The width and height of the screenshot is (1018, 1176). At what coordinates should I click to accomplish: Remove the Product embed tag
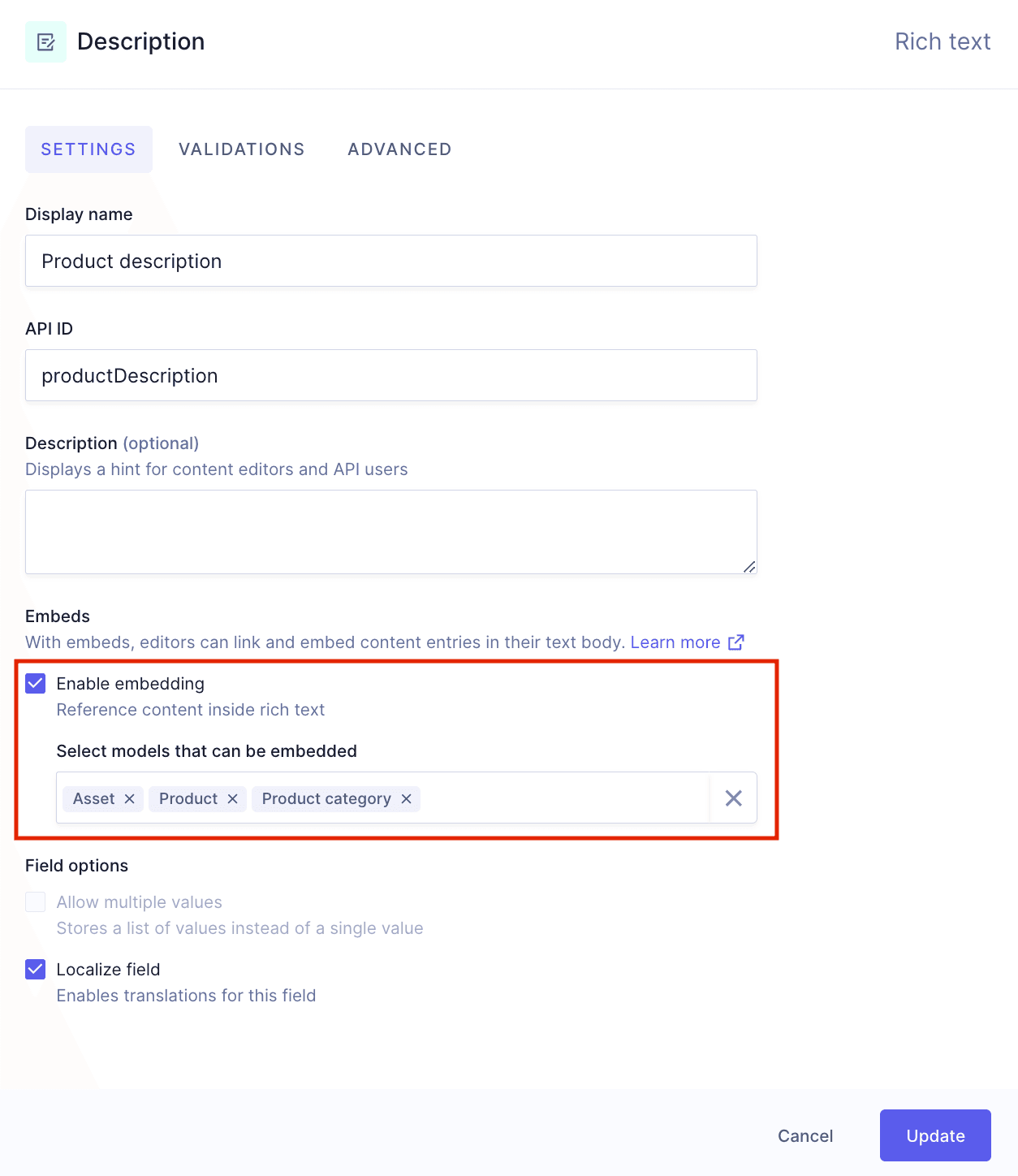[x=232, y=798]
